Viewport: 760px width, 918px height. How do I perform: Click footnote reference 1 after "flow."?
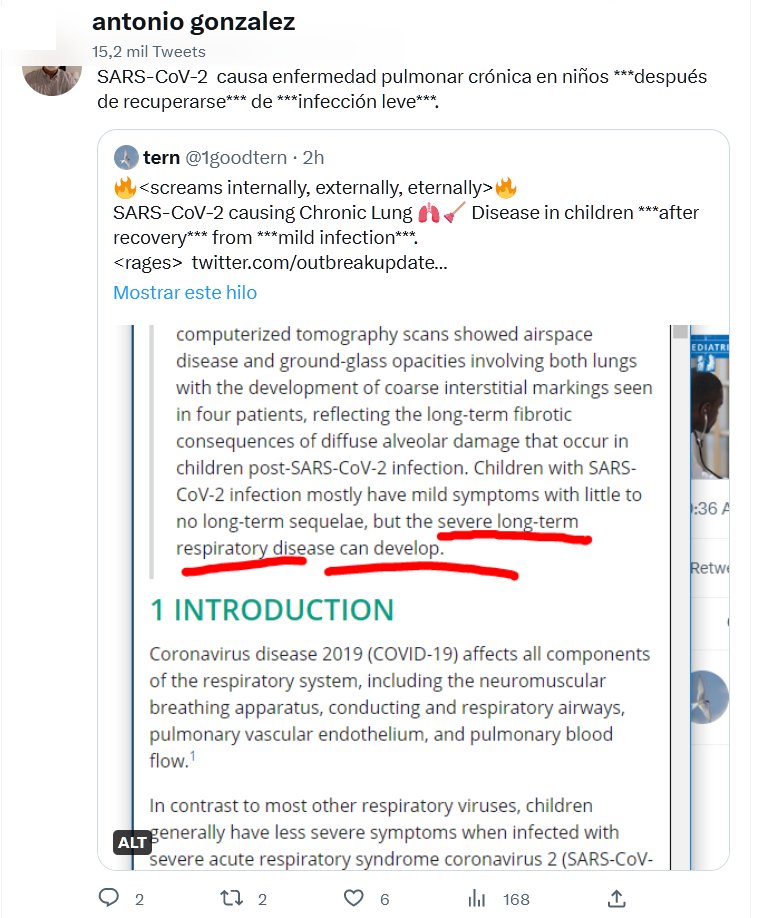click(x=193, y=758)
